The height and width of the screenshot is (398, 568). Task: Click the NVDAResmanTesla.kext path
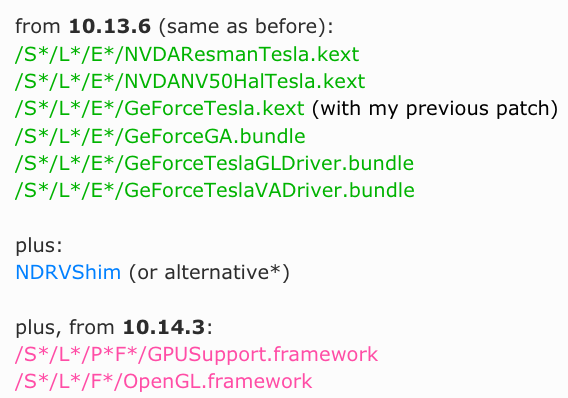(187, 55)
